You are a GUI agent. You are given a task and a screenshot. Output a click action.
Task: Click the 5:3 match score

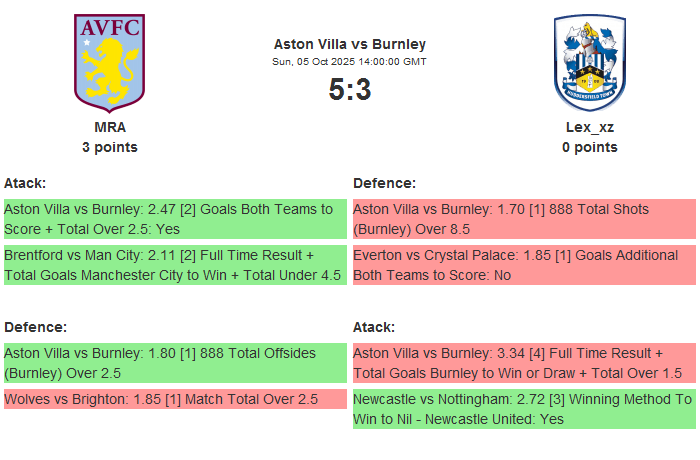[350, 90]
